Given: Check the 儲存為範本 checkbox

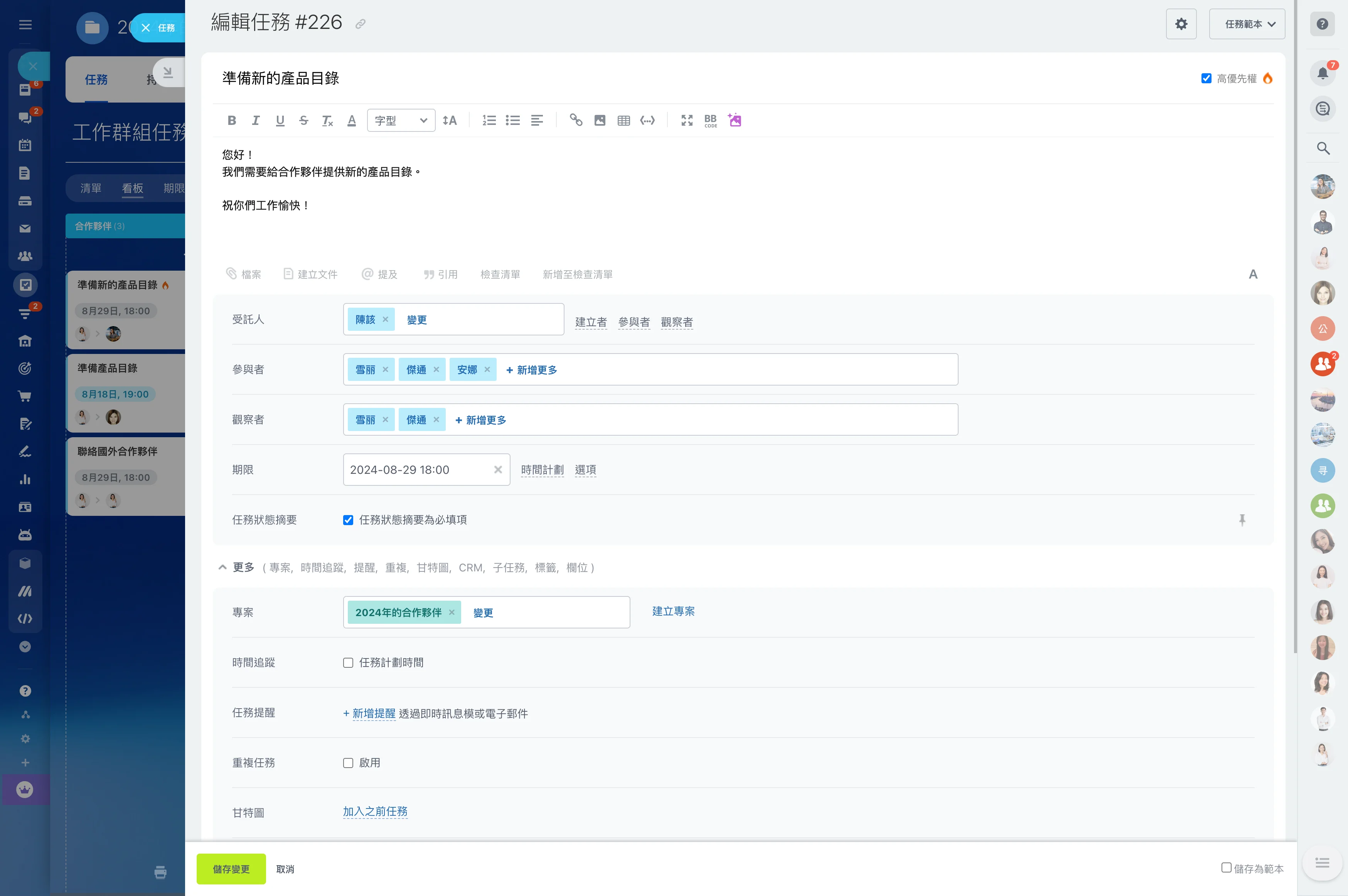Looking at the screenshot, I should pyautogui.click(x=1226, y=867).
